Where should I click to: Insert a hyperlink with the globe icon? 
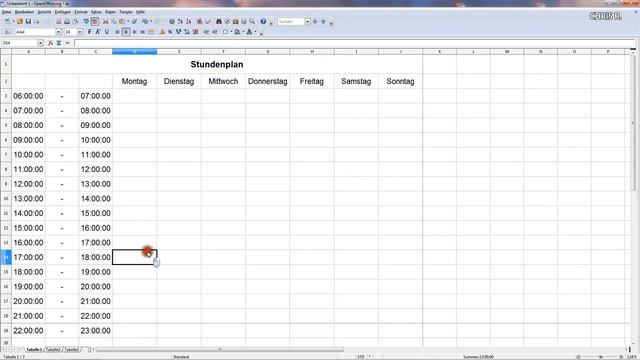click(x=172, y=21)
